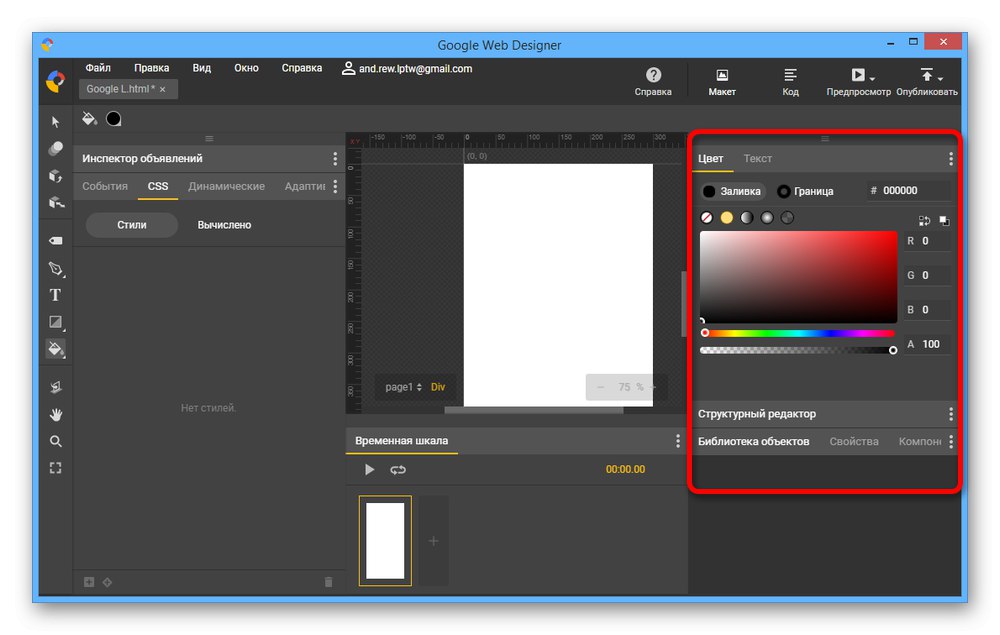This screenshot has height=635, width=1000.
Task: Open the page1 selector dropdown
Action: click(403, 387)
